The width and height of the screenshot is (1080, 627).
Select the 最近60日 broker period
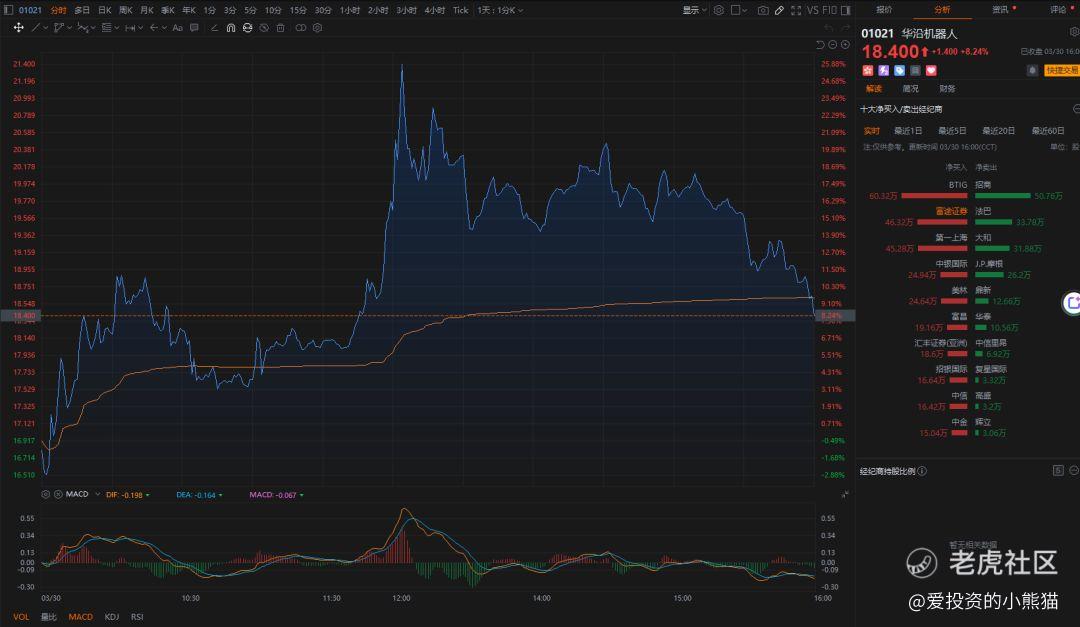click(1048, 131)
